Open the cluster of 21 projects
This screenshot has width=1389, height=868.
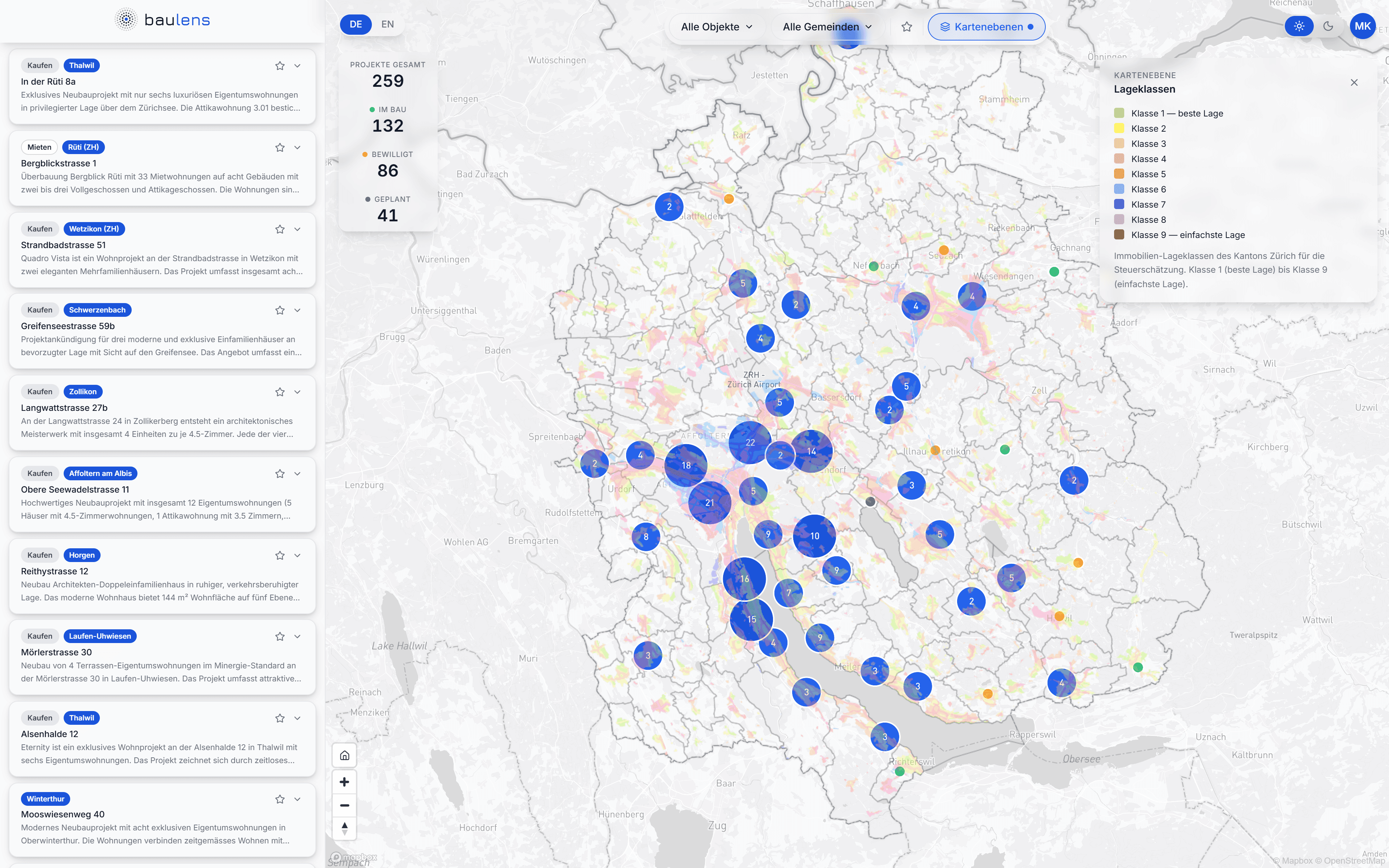tap(709, 503)
